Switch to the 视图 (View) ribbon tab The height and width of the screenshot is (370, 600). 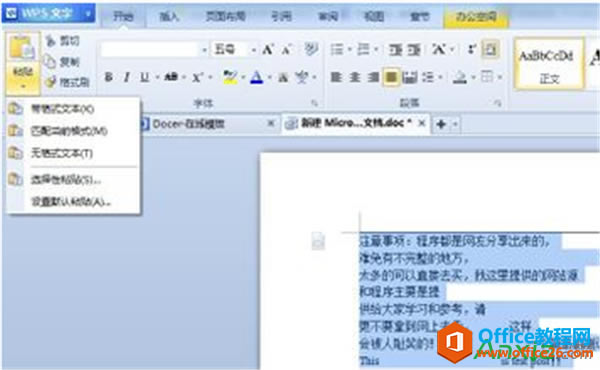(374, 16)
